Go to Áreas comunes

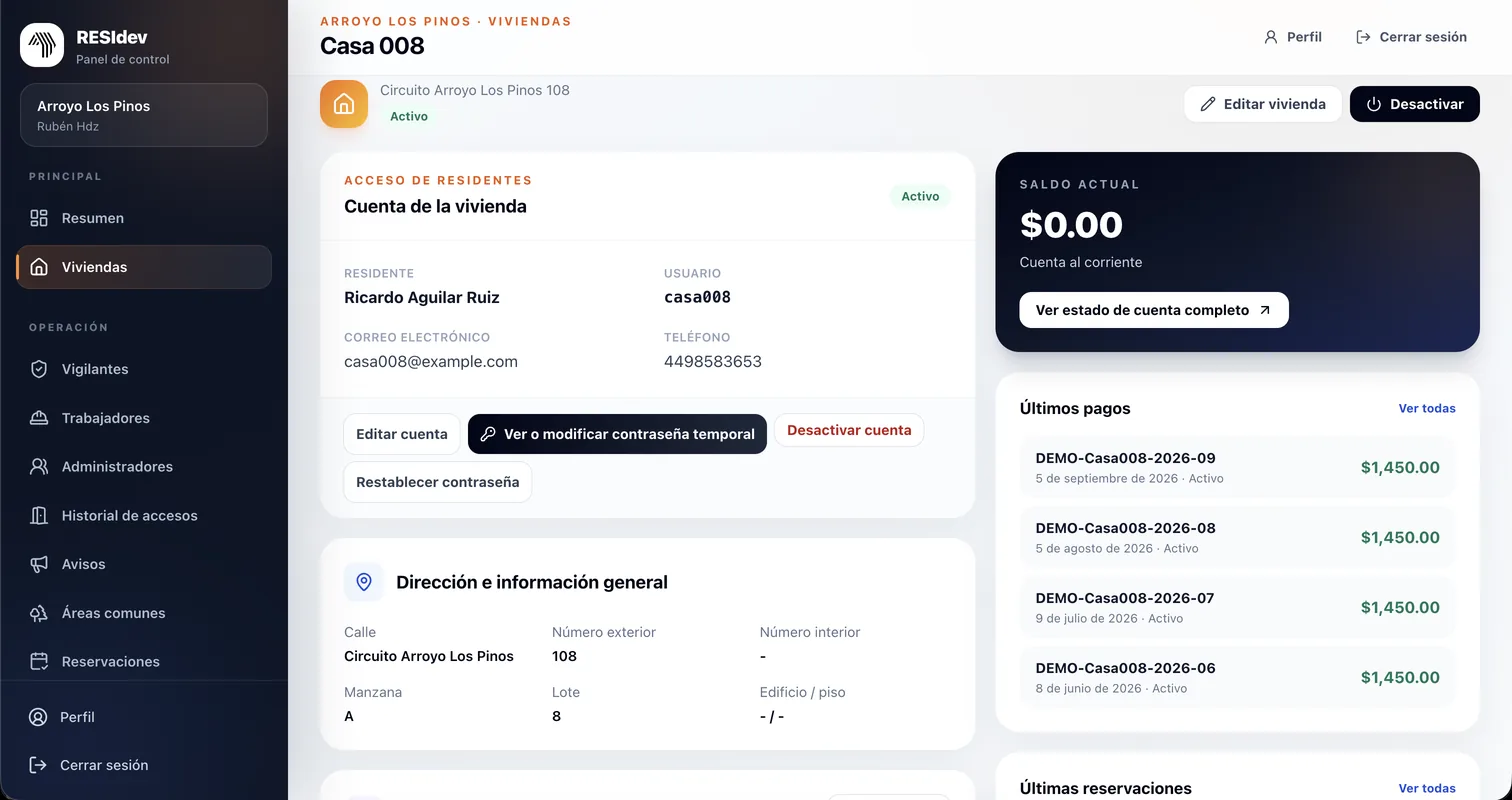point(144,613)
